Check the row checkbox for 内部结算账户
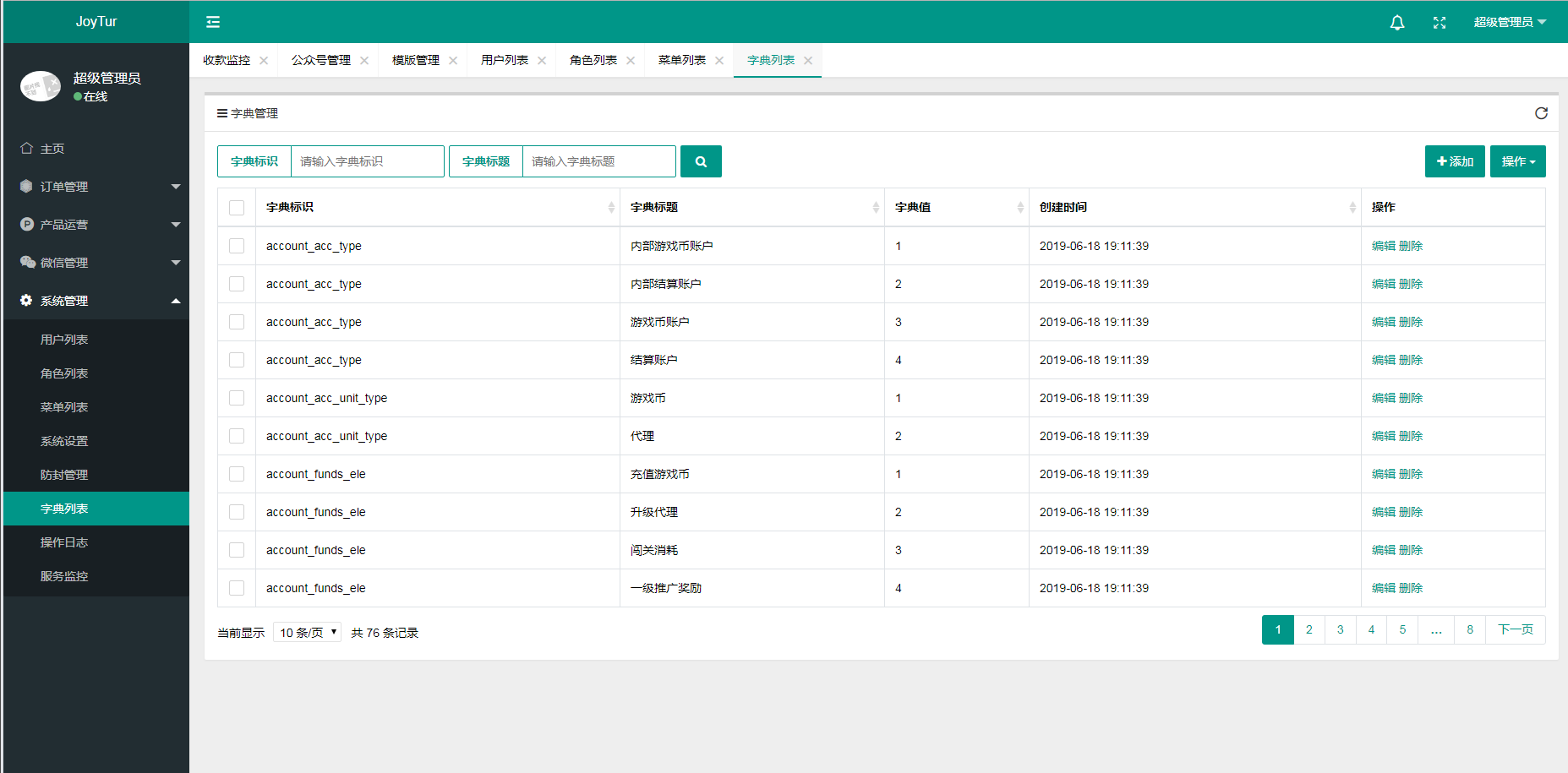This screenshot has width=1568, height=773. click(x=237, y=284)
